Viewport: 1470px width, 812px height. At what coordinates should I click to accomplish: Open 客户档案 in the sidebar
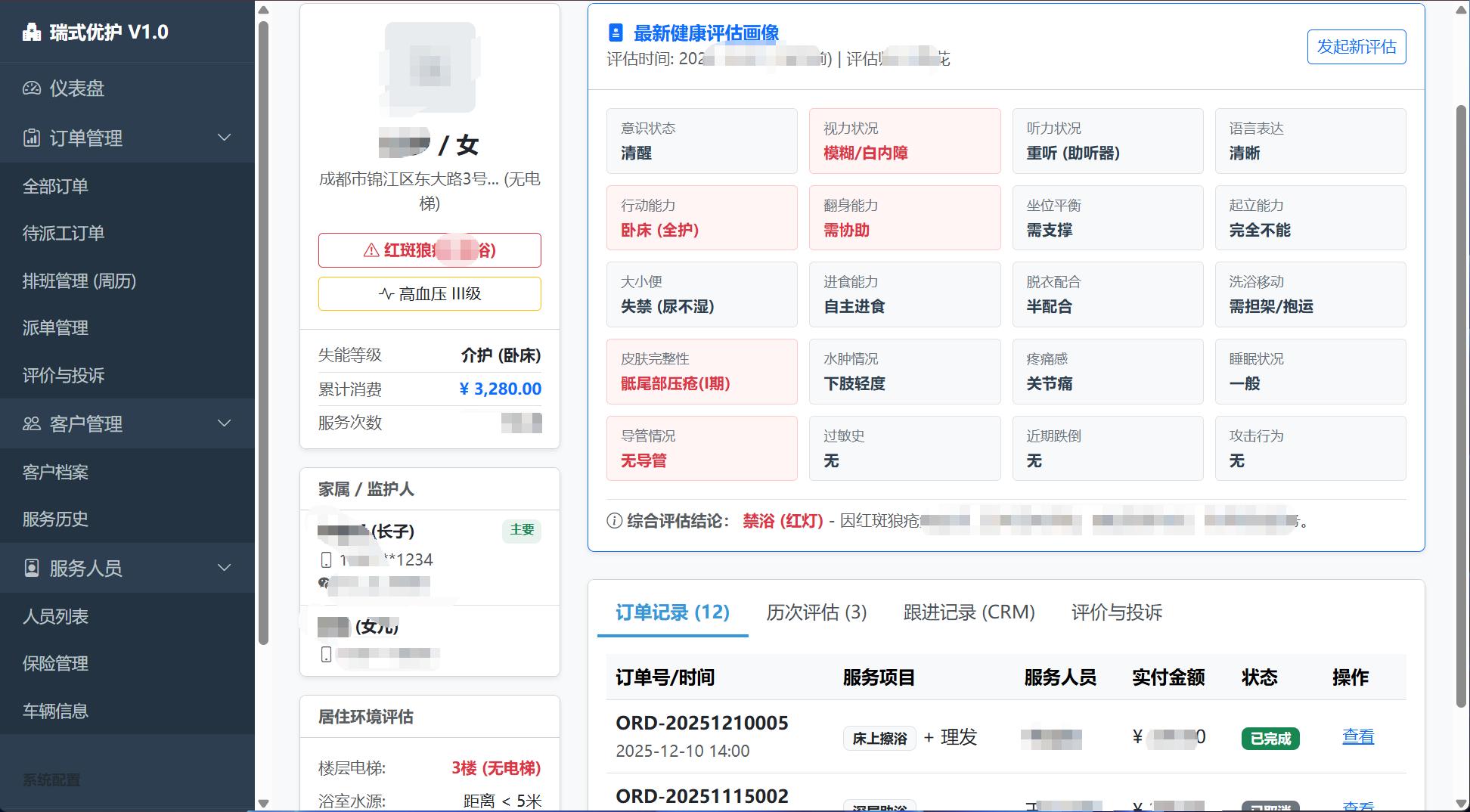click(56, 473)
